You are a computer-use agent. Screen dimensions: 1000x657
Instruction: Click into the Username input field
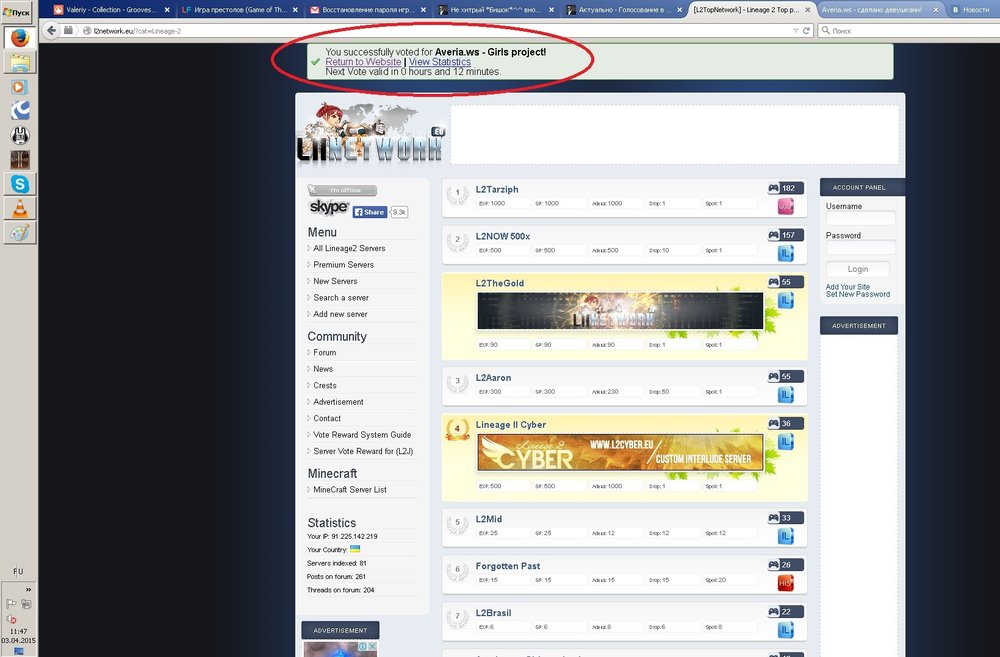(860, 219)
